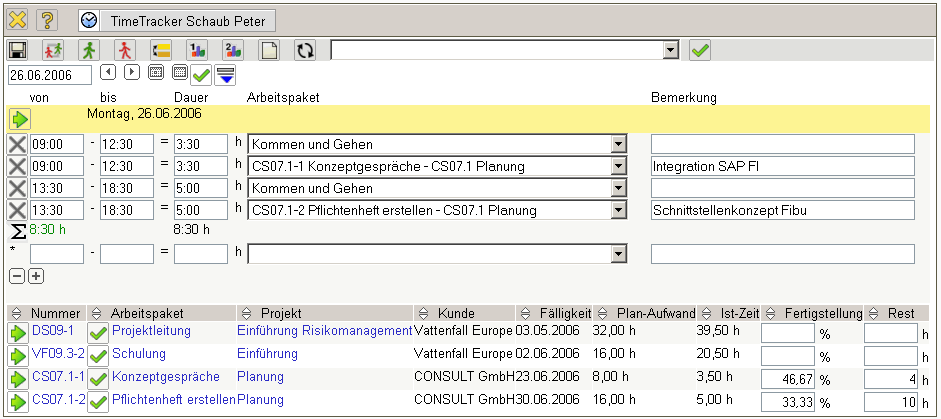Image resolution: width=941 pixels, height=419 pixels.
Task: Toggle checkmark for Schulung work package
Action: [x=98, y=355]
